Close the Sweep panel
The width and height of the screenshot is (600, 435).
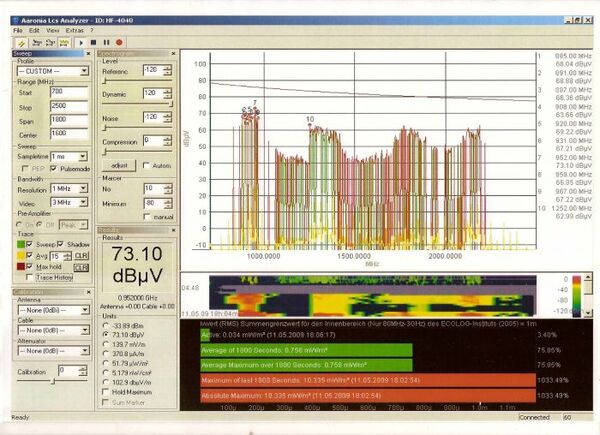click(x=88, y=54)
